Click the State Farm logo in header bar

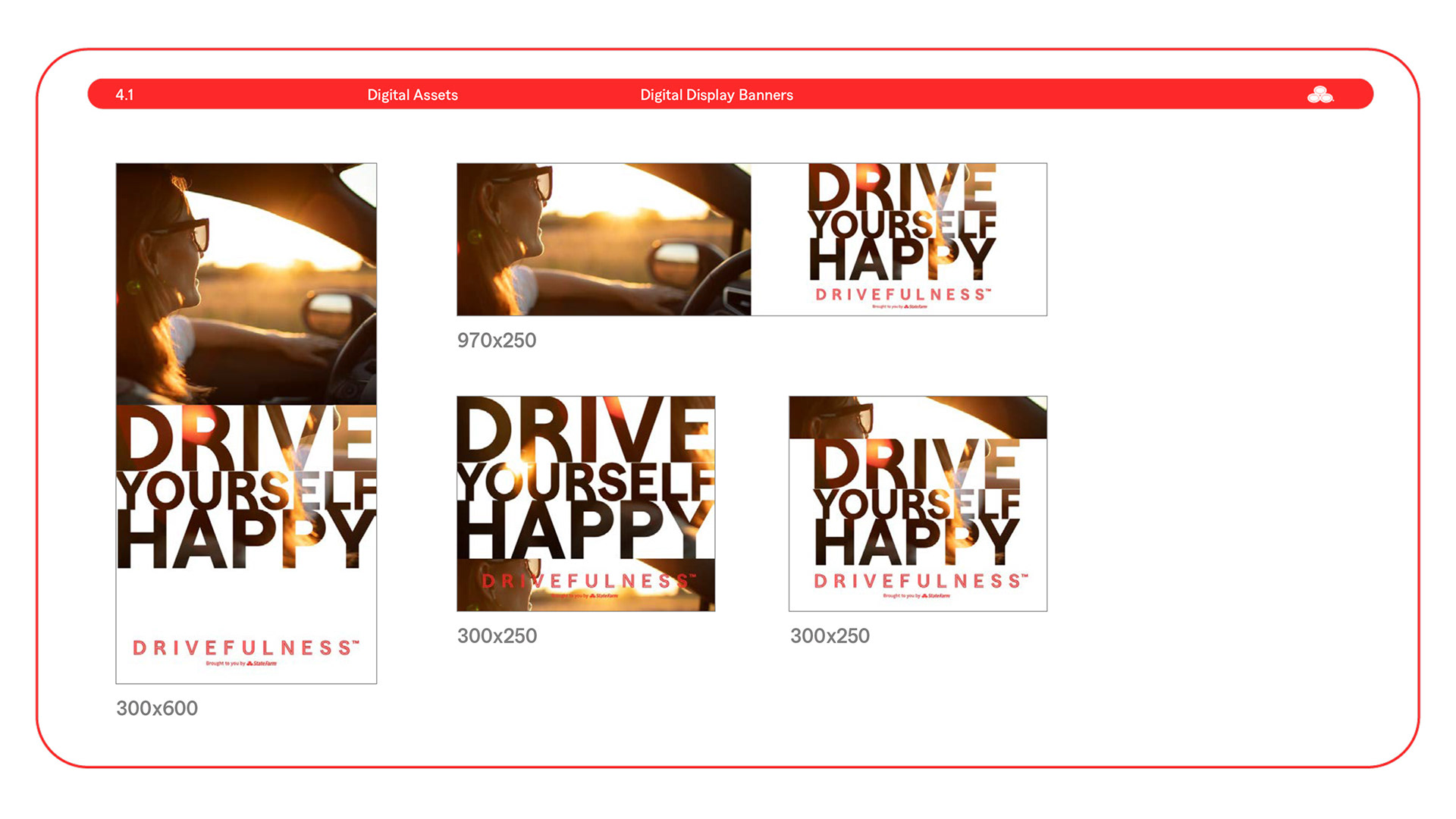[x=1319, y=95]
